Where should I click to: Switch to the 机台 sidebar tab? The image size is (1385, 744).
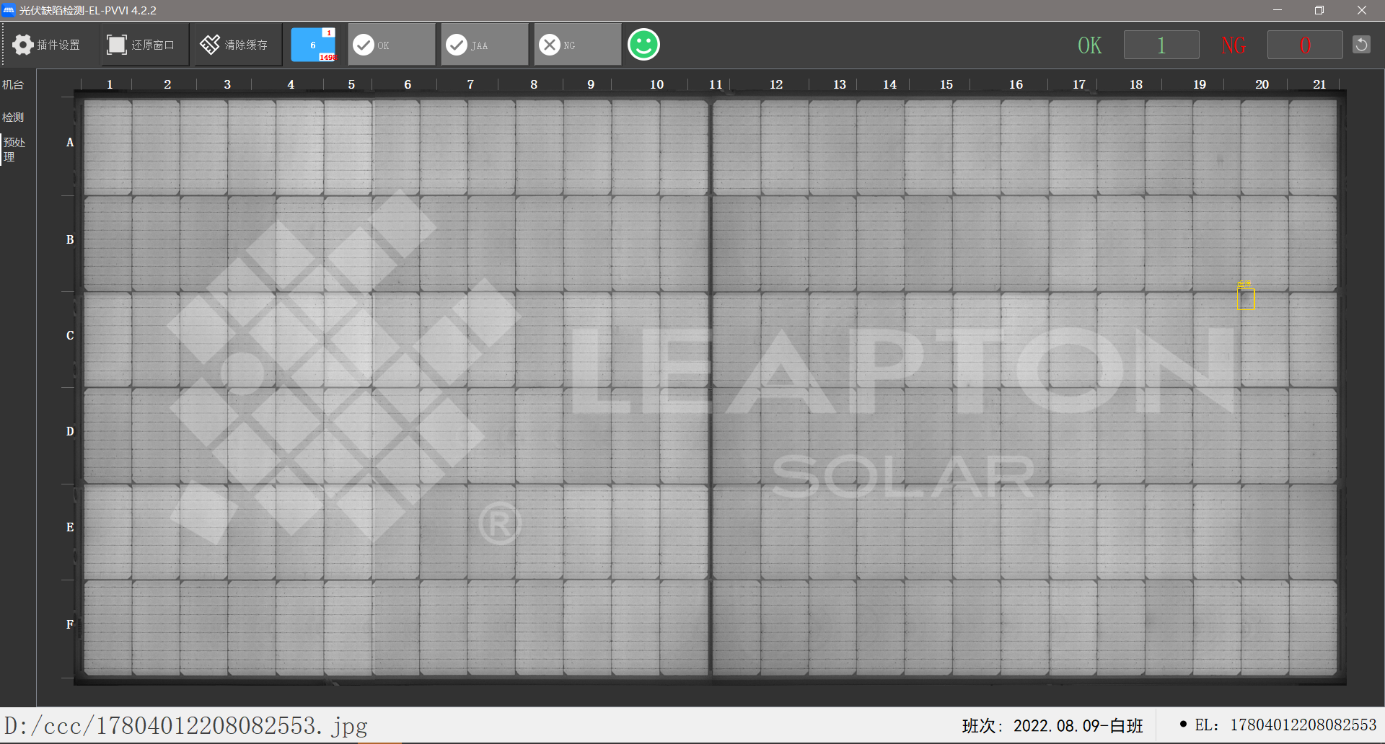(x=13, y=86)
